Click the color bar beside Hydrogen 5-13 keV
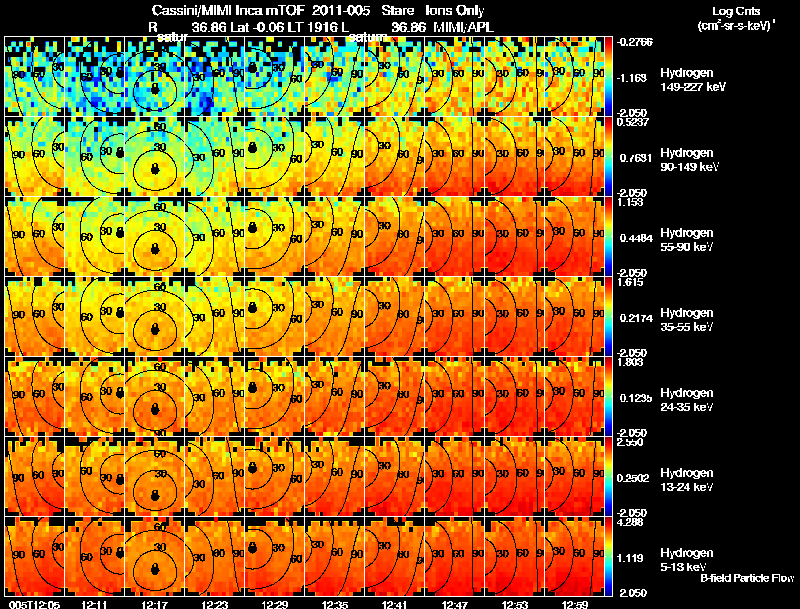800x609 pixels. coord(608,556)
